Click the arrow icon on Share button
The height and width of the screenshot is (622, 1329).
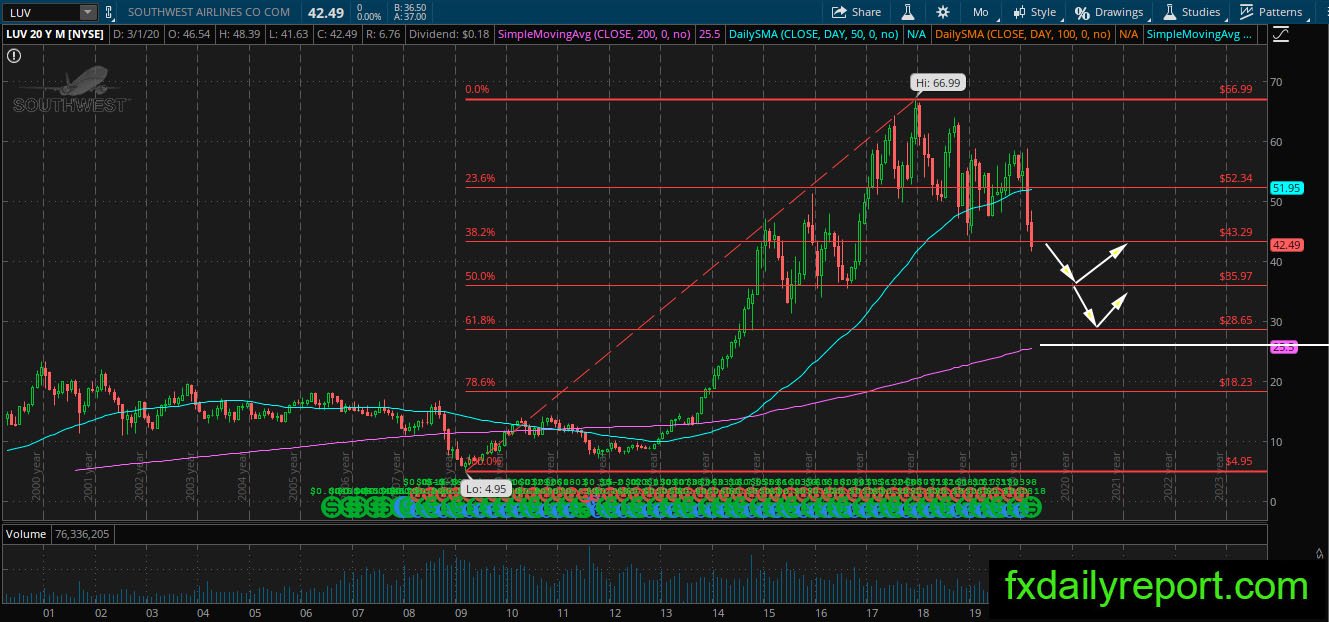tap(839, 12)
